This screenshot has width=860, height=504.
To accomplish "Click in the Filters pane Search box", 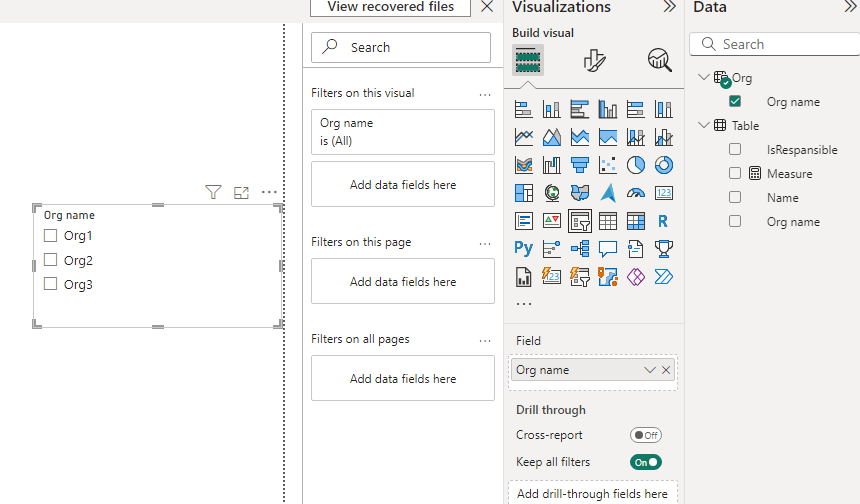I will click(401, 47).
